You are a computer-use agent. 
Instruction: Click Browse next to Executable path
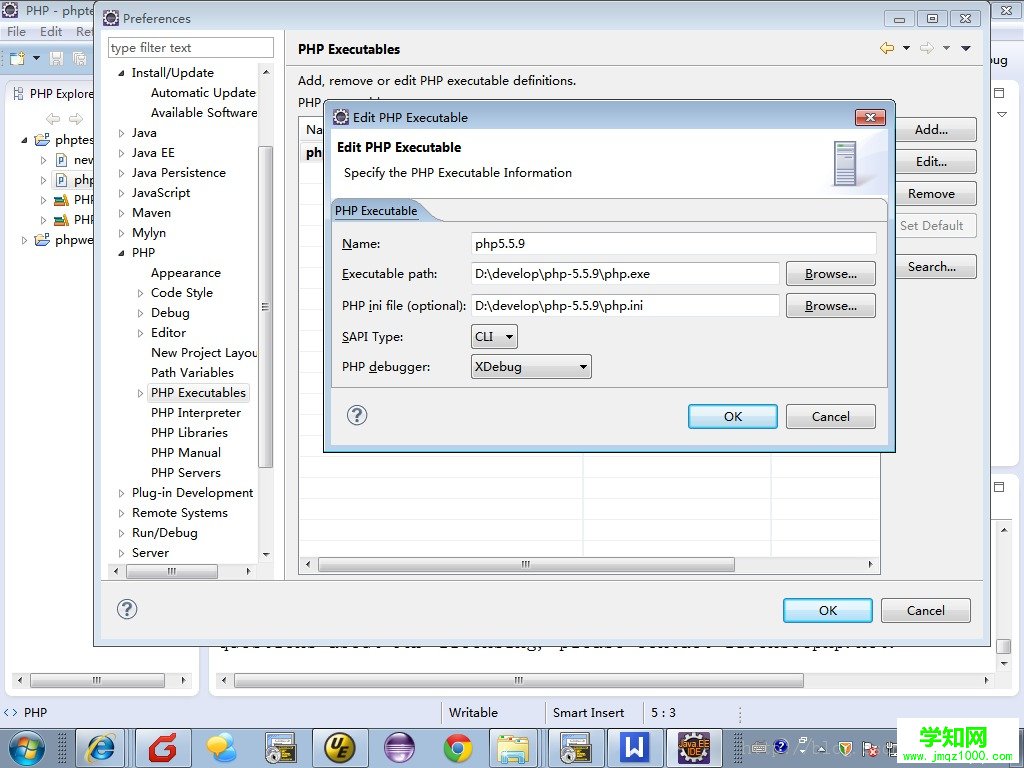click(831, 274)
